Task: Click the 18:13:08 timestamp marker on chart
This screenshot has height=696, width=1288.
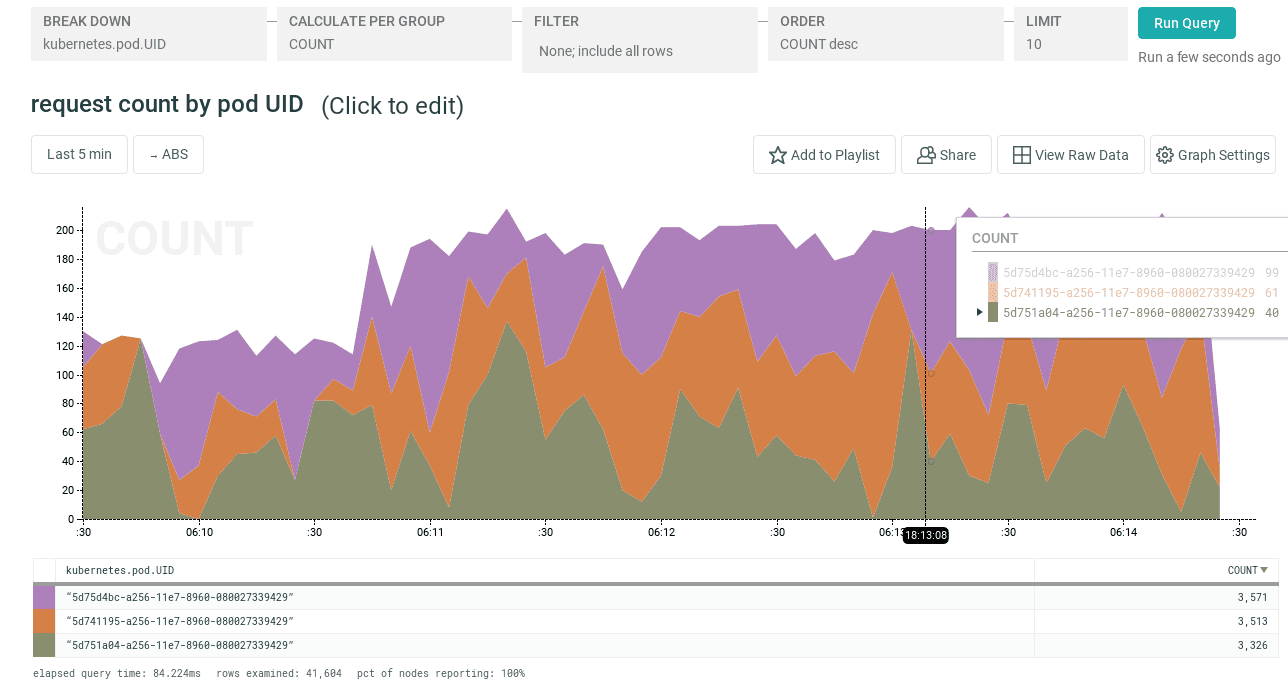Action: pos(925,535)
